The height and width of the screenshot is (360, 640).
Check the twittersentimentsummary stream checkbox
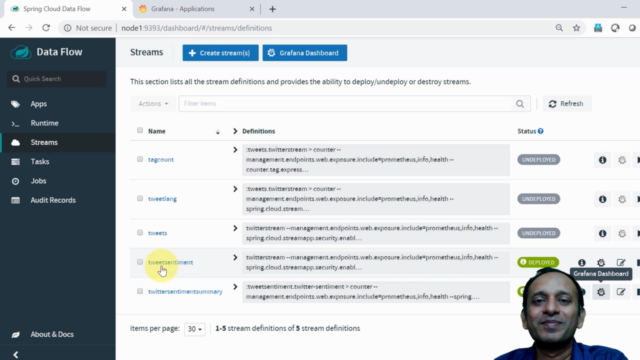tap(140, 291)
